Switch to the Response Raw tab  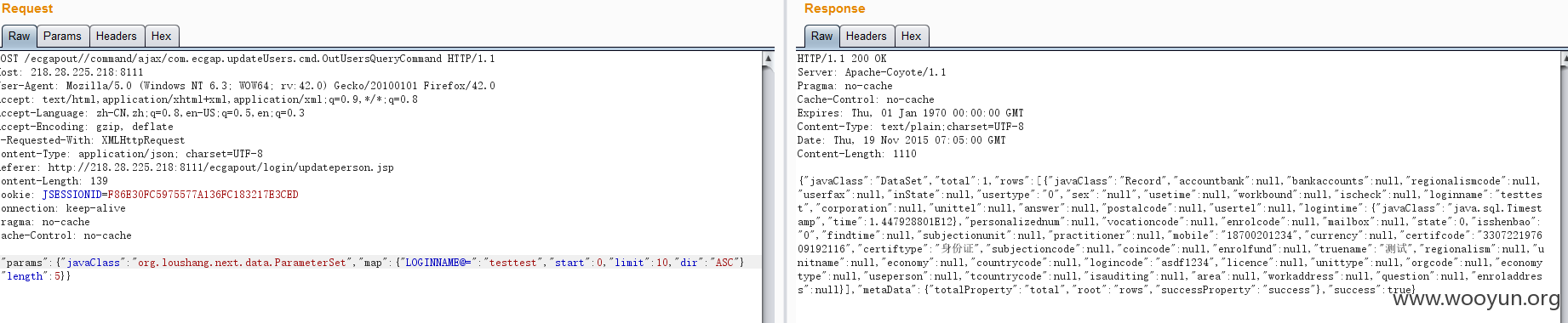[821, 37]
